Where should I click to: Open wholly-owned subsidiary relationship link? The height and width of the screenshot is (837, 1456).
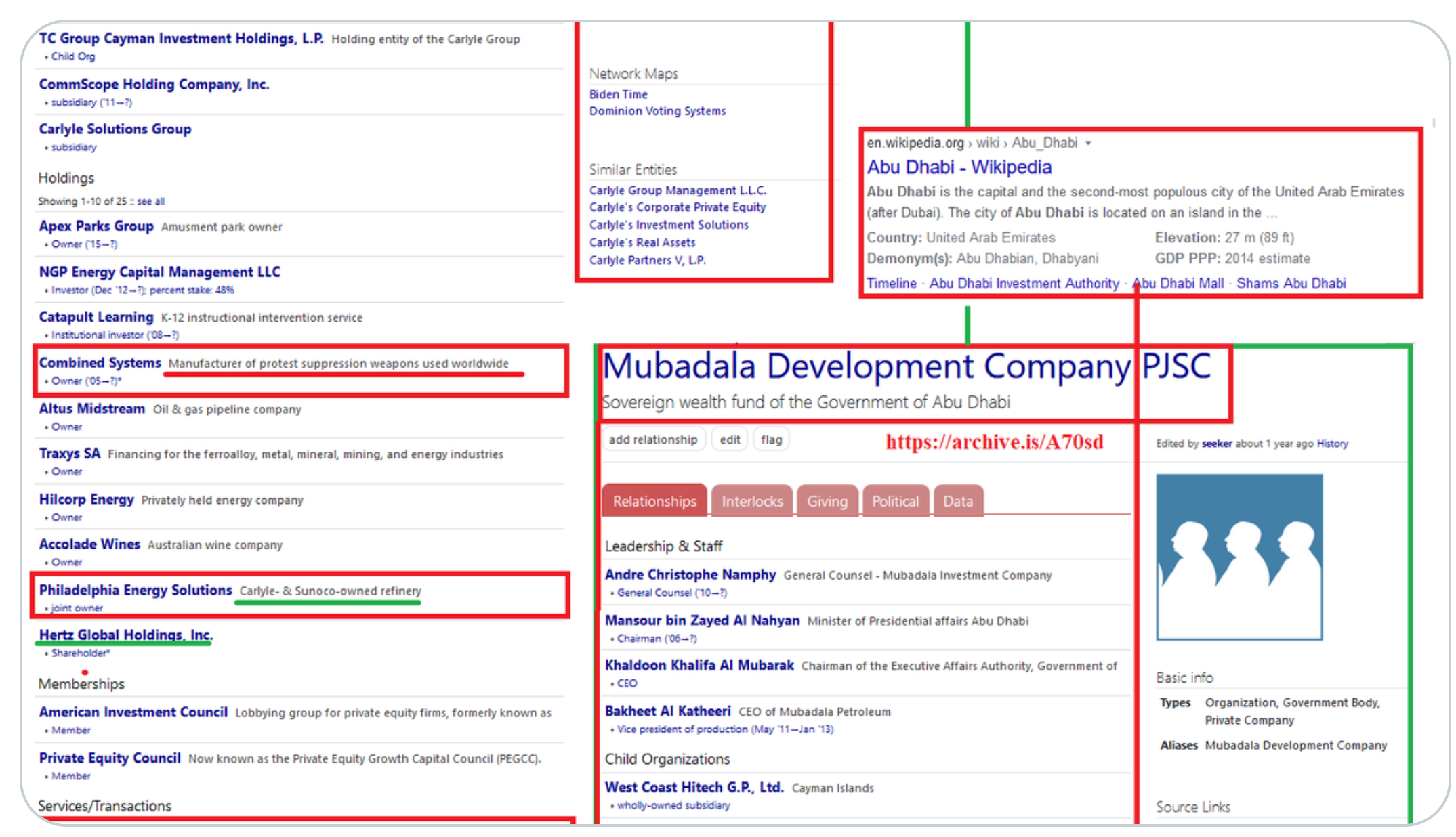click(673, 806)
